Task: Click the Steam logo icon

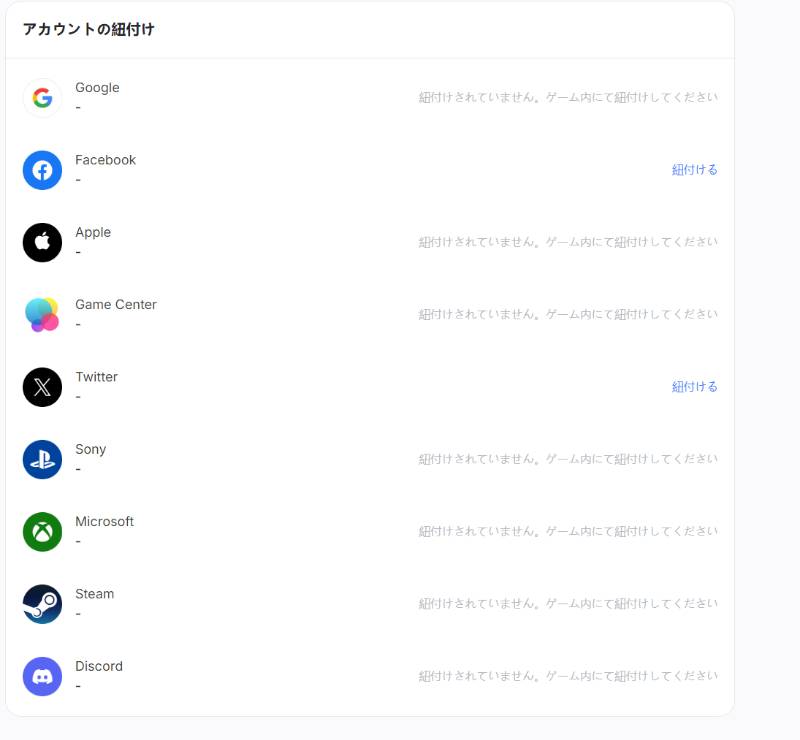Action: [42, 604]
